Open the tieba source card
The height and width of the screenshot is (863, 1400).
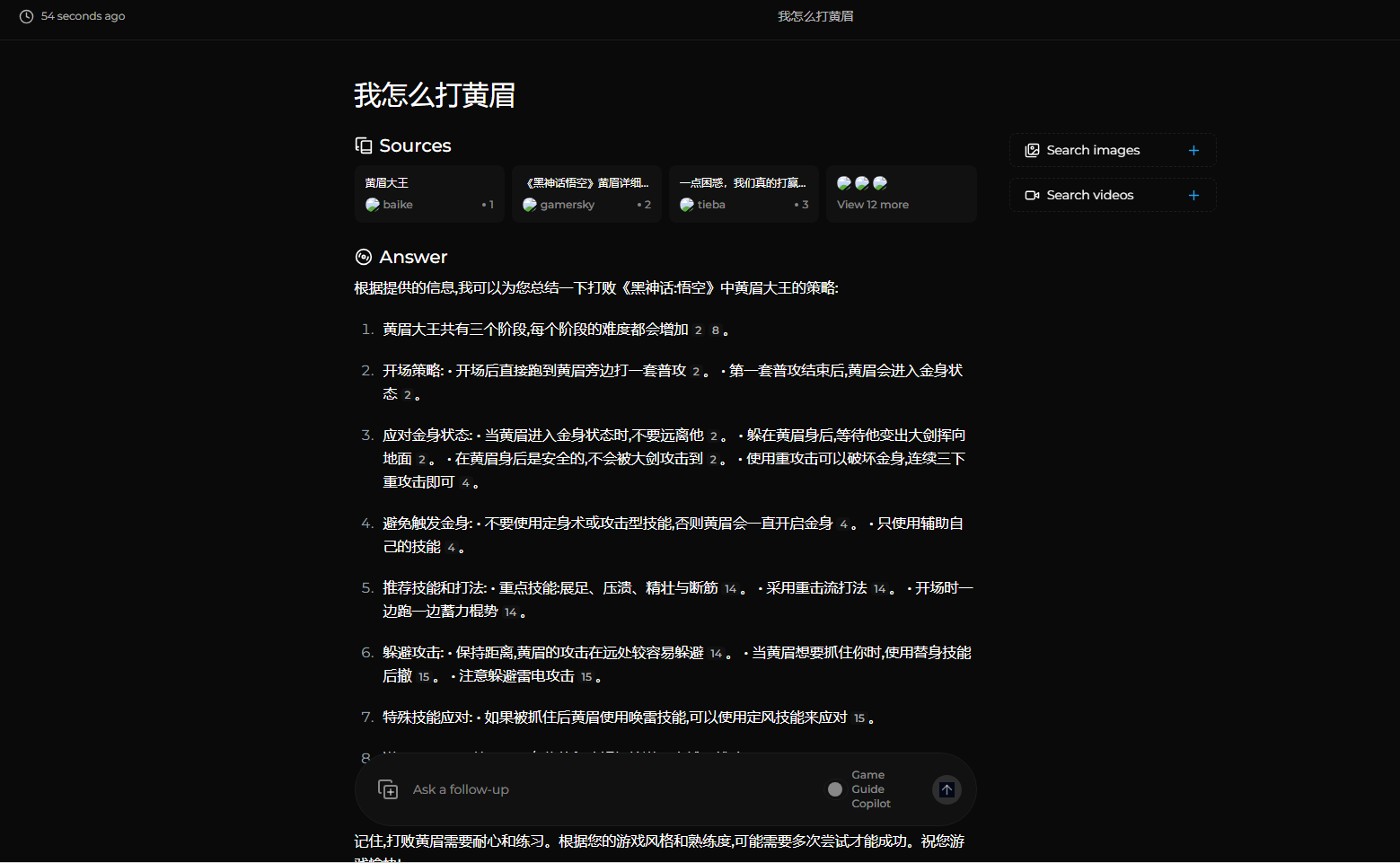(744, 193)
